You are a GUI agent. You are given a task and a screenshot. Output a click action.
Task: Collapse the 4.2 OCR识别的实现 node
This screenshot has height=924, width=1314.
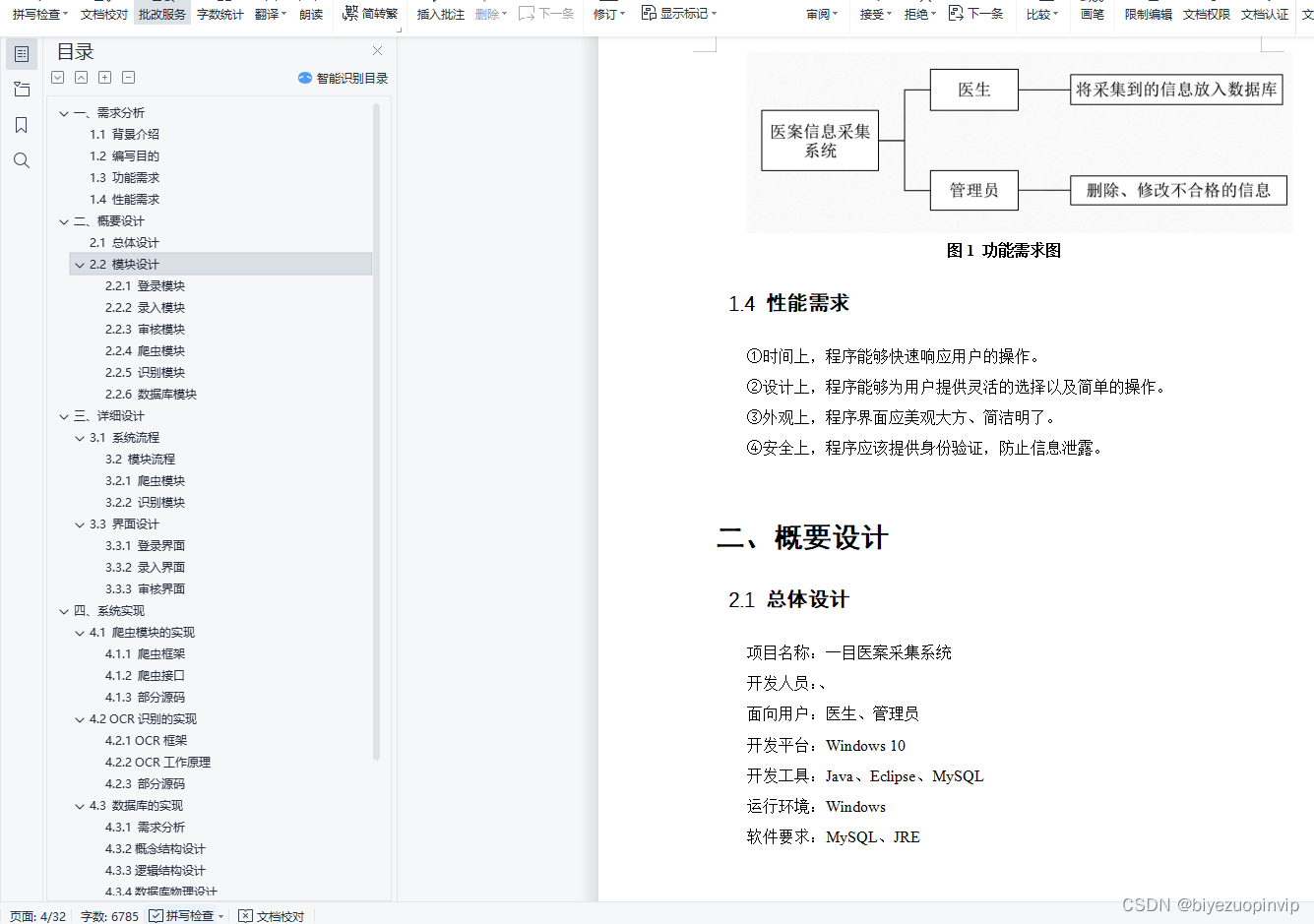[x=80, y=719]
